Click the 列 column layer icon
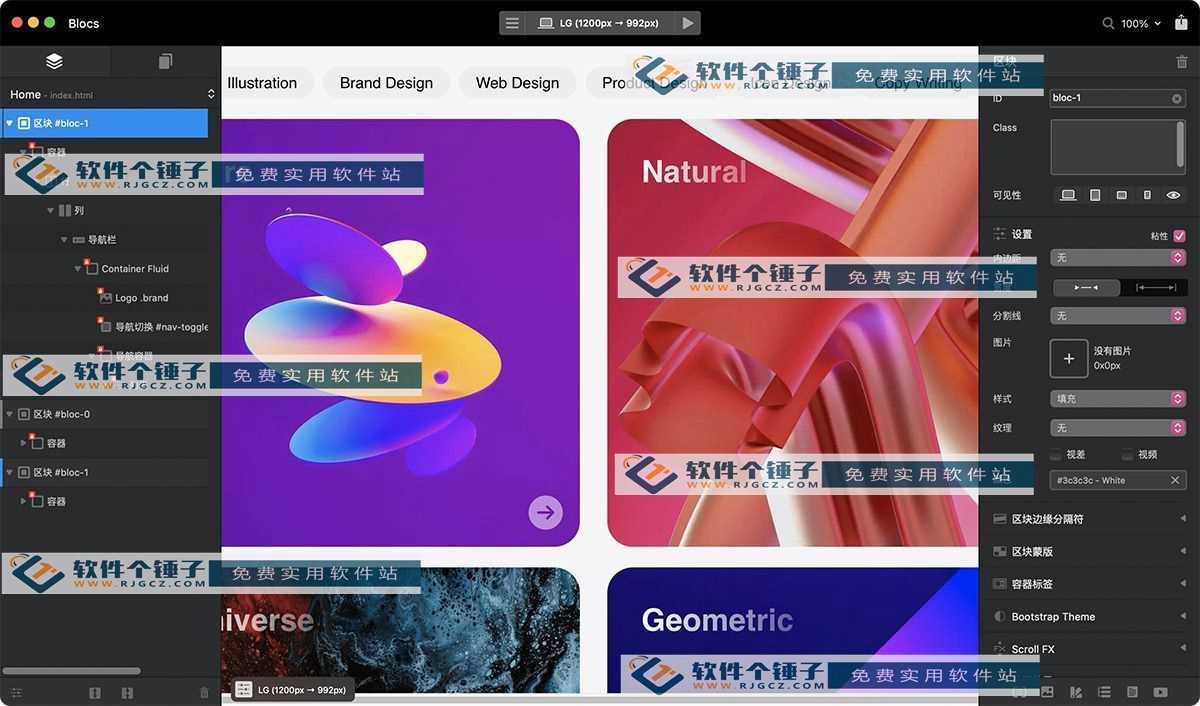Viewport: 1200px width, 706px height. (65, 211)
